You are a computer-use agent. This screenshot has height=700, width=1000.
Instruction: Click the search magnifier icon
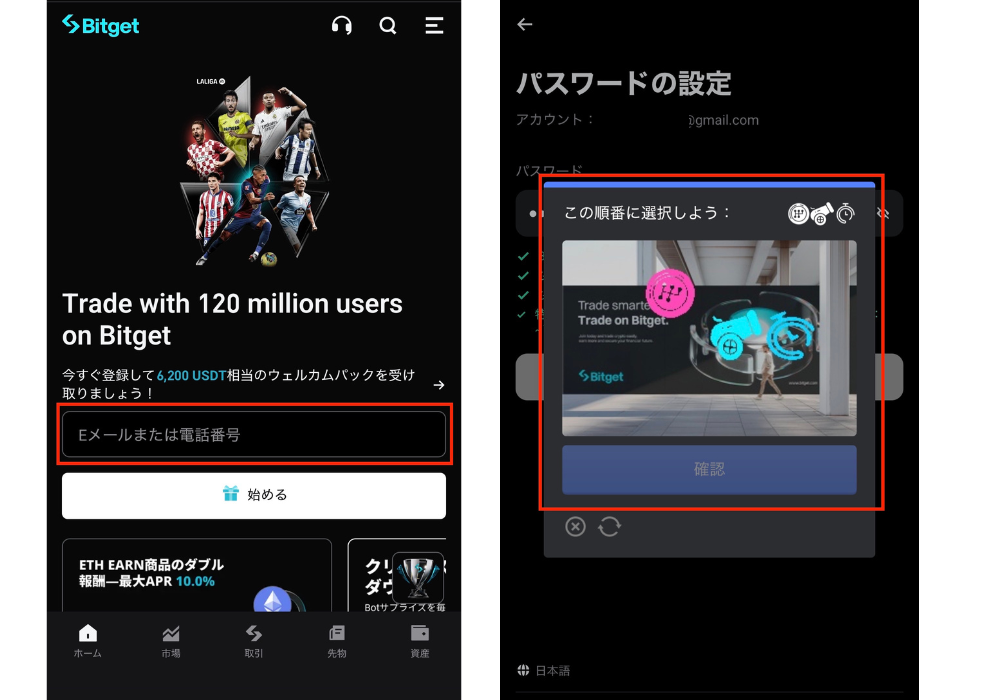[388, 26]
